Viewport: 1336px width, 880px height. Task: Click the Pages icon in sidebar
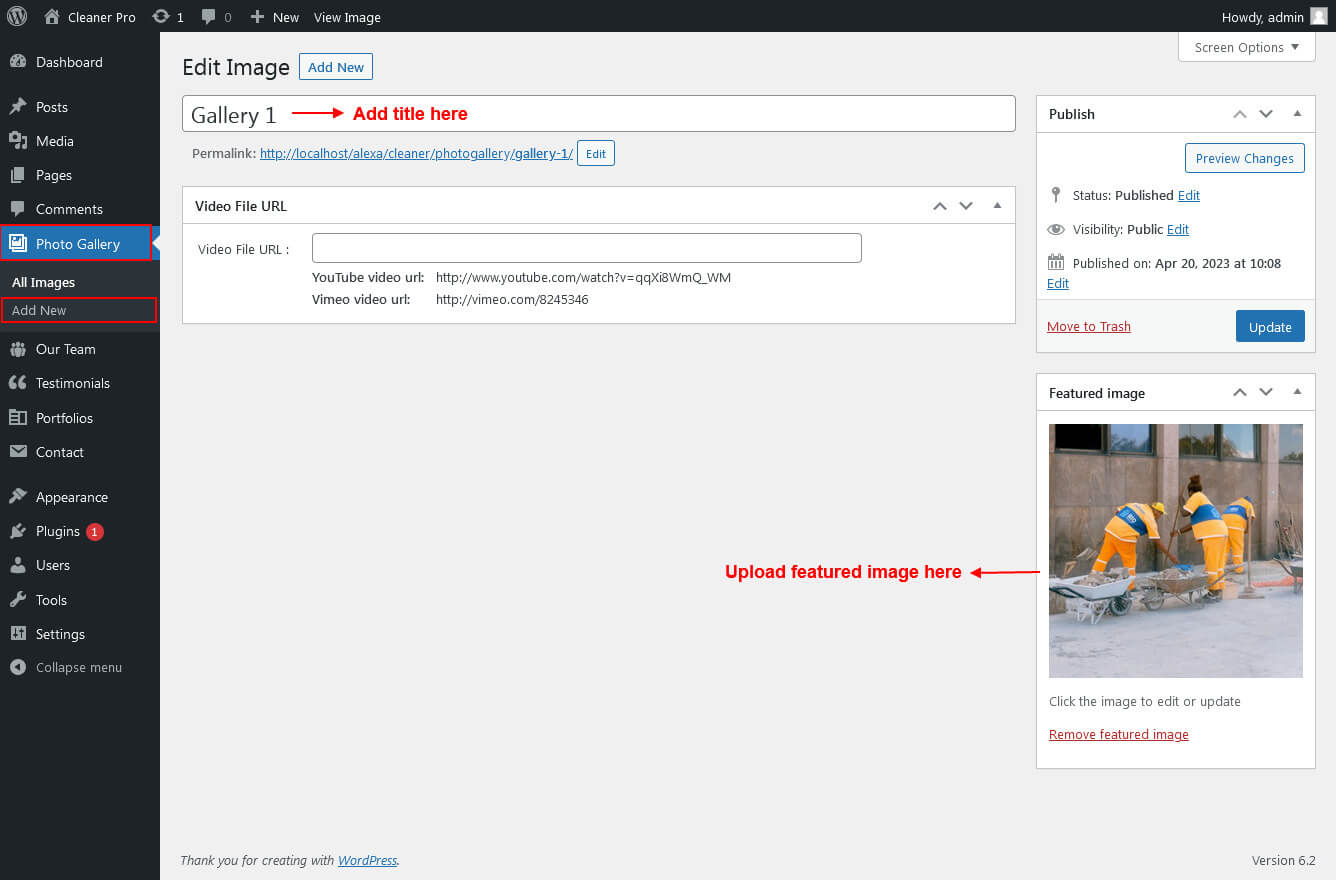click(18, 175)
